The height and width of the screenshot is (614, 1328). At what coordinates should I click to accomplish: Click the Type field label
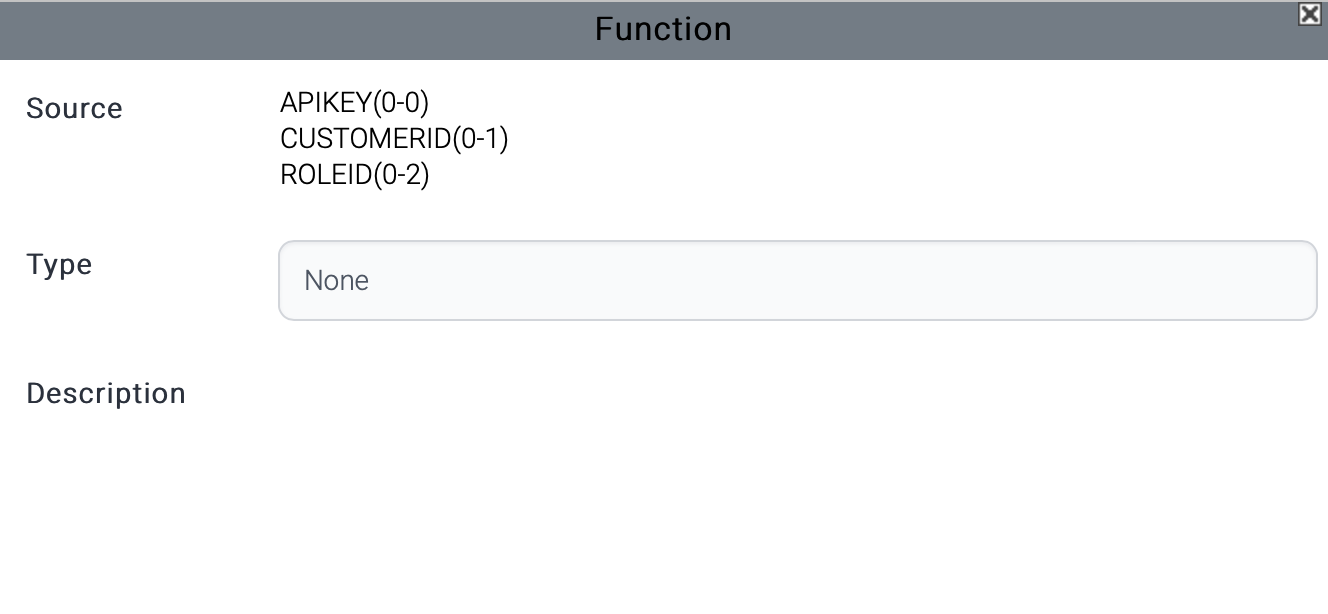59,265
